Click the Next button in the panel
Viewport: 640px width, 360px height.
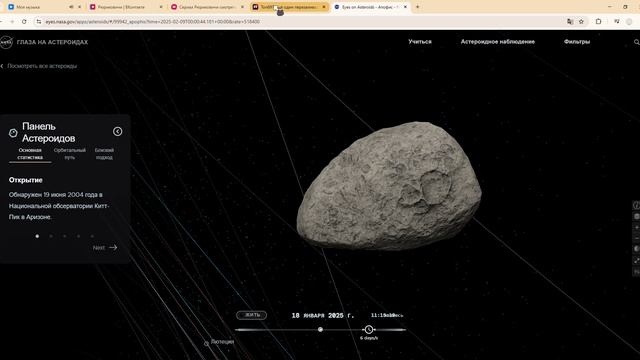105,247
